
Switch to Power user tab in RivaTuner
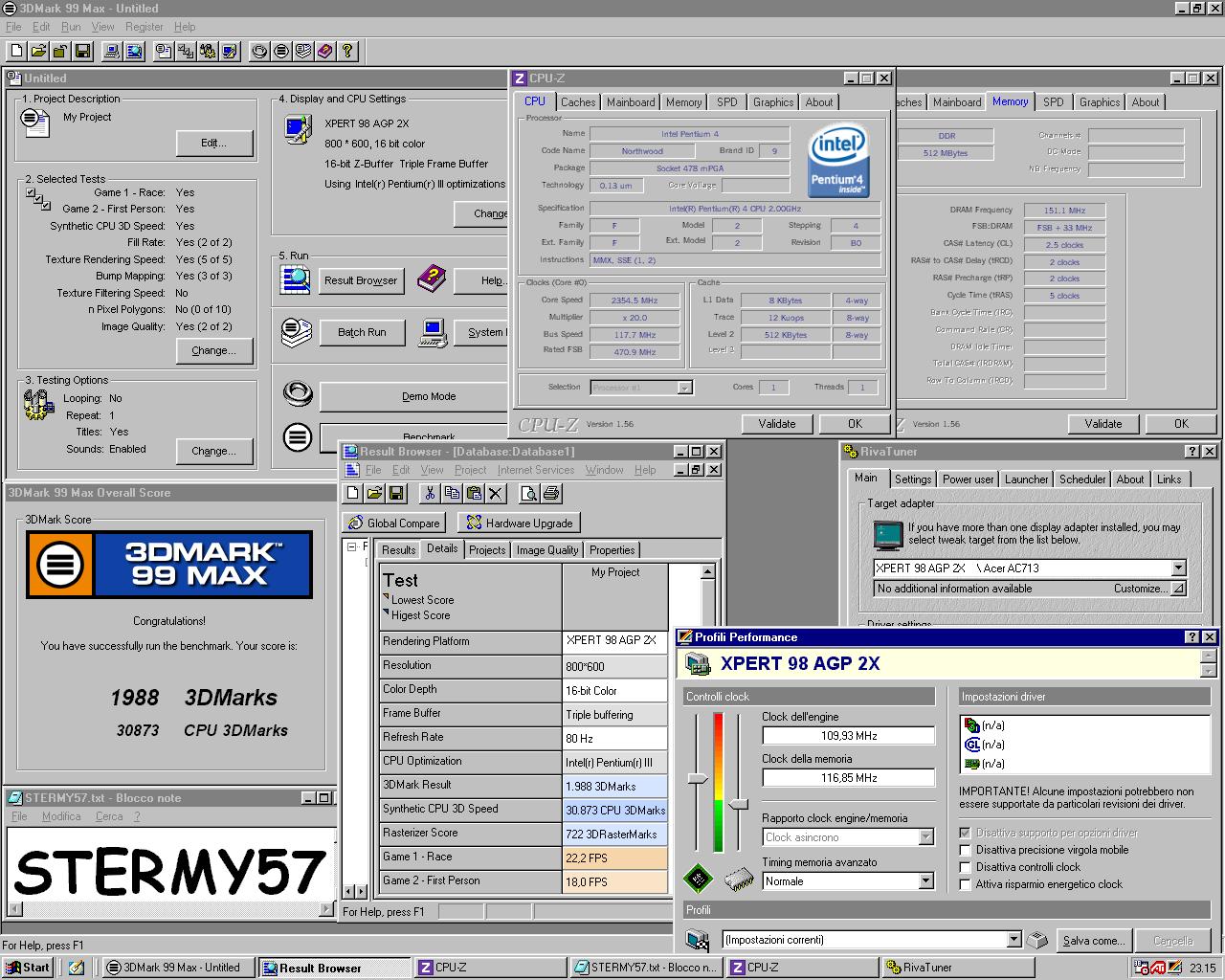(969, 479)
